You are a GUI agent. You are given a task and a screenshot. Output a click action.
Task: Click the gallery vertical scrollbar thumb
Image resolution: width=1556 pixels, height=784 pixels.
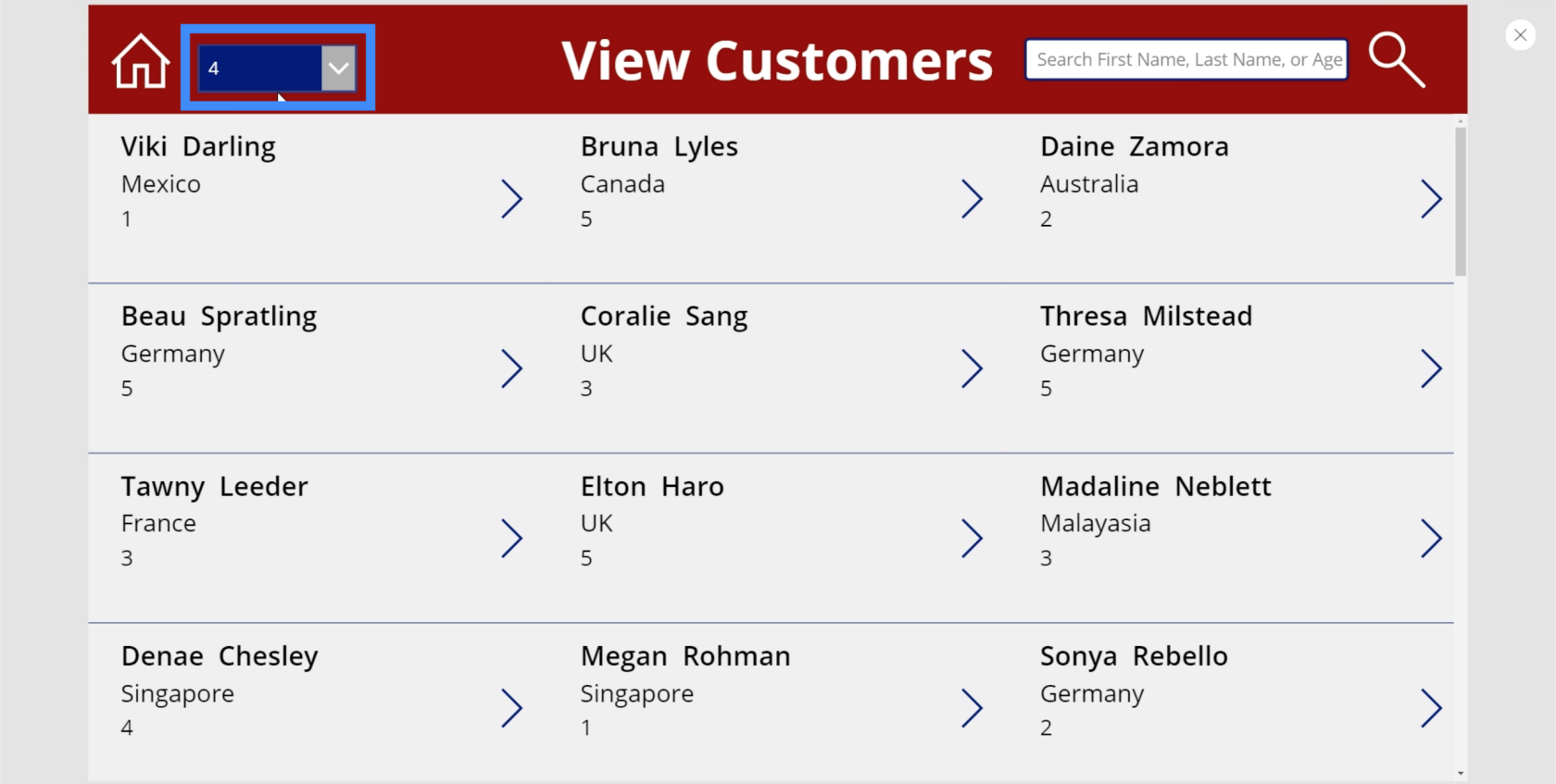coord(1461,202)
